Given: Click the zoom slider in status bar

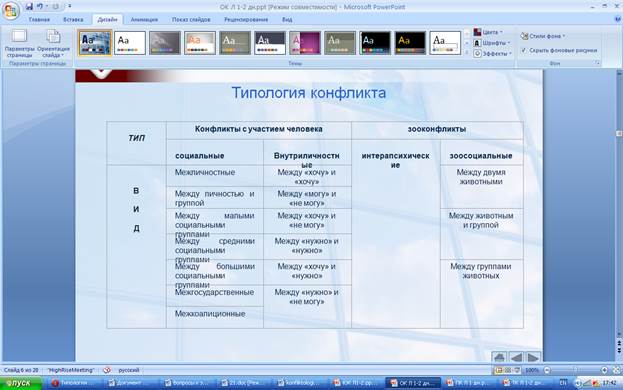Looking at the screenshot, I should pyautogui.click(x=575, y=370).
